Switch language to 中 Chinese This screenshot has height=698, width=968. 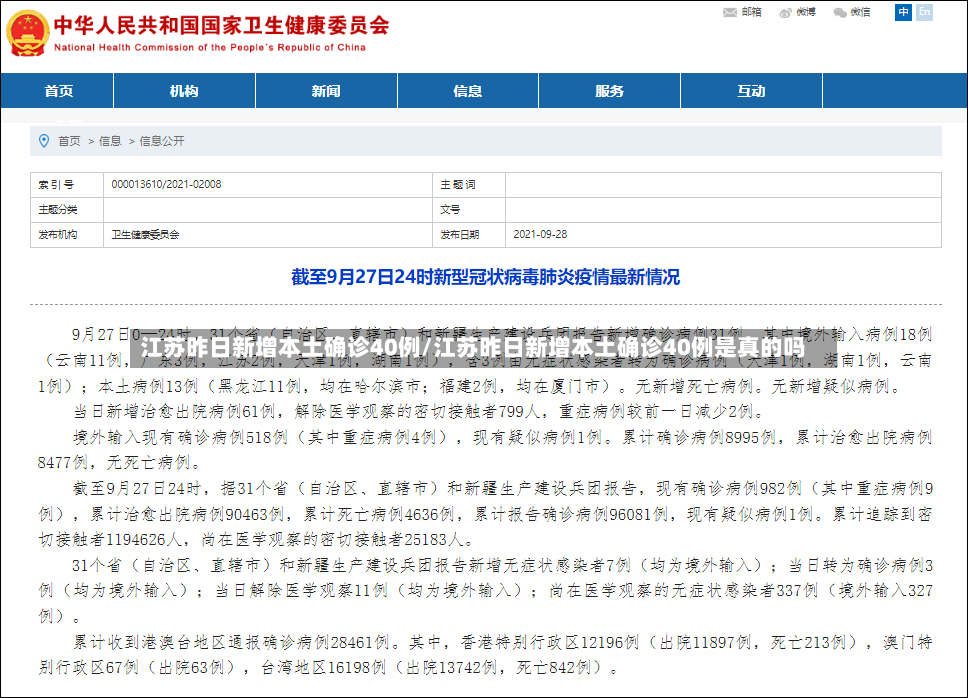903,12
